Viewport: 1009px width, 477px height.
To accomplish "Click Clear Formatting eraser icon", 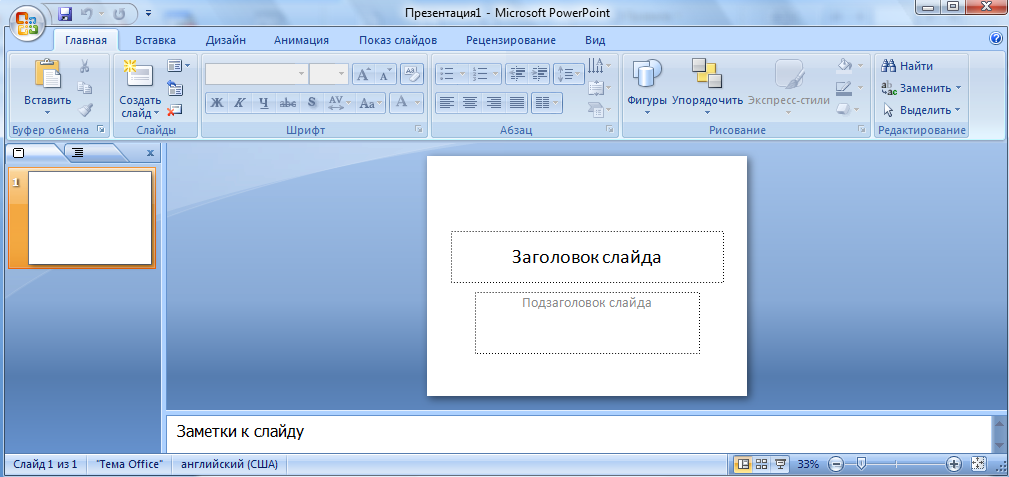I will coord(412,73).
